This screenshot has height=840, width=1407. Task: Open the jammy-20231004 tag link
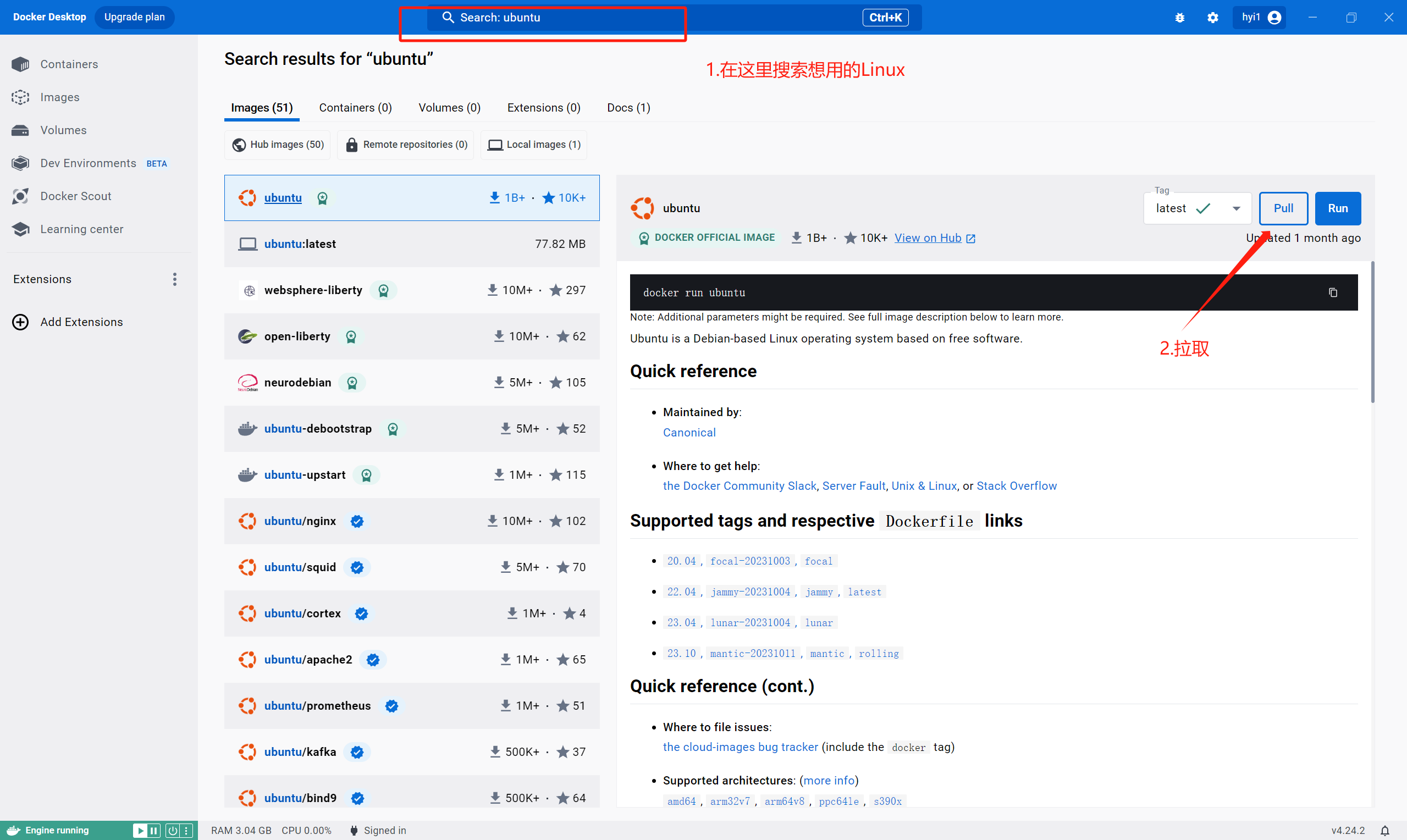pyautogui.click(x=750, y=592)
